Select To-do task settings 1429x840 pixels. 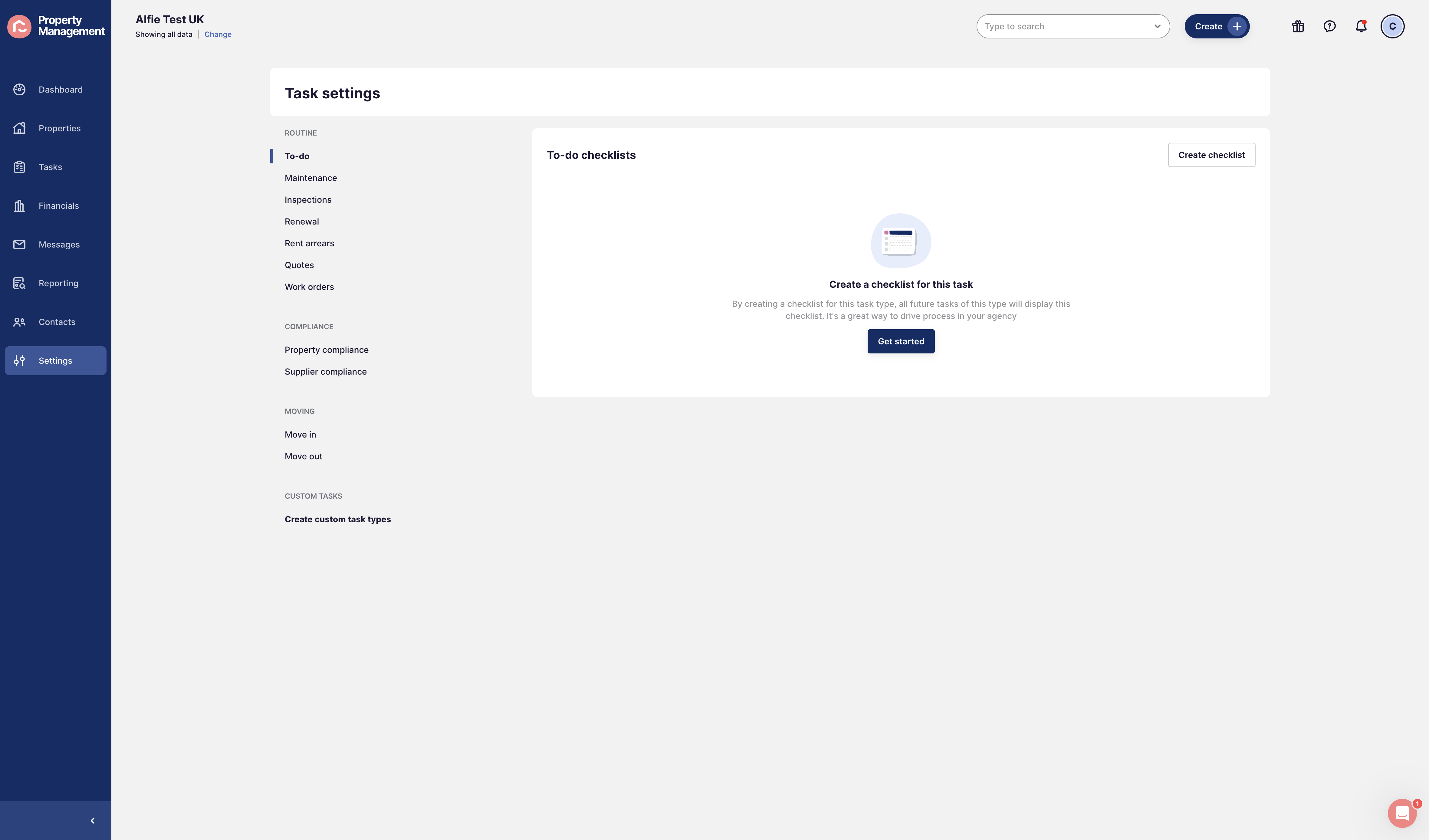(297, 156)
